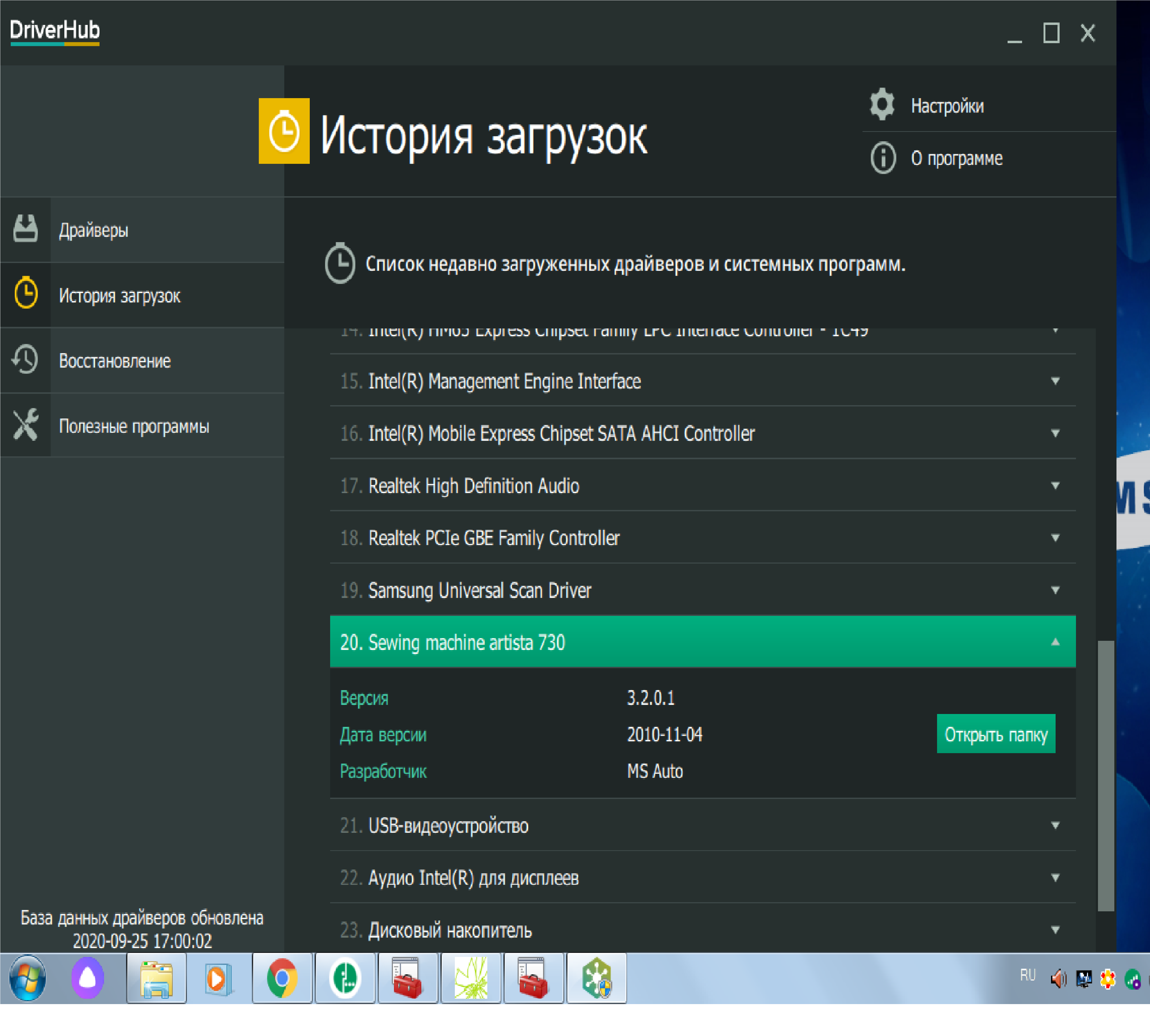The width and height of the screenshot is (1150, 1036).
Task: Click the volume speaker tray icon
Action: tap(1058, 979)
